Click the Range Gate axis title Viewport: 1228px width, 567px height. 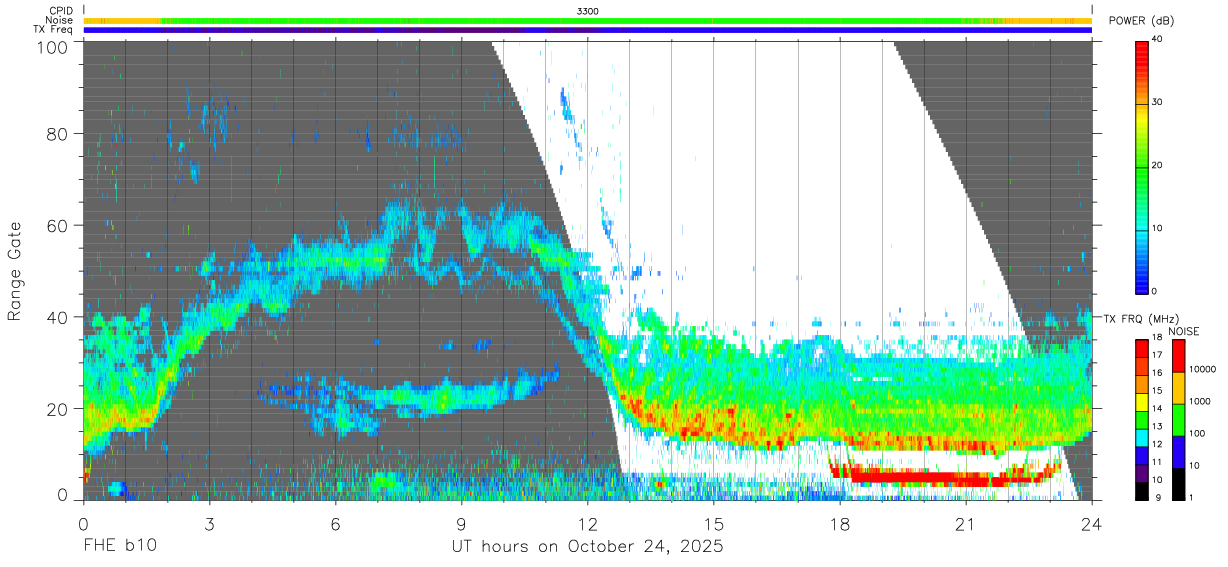[15, 271]
